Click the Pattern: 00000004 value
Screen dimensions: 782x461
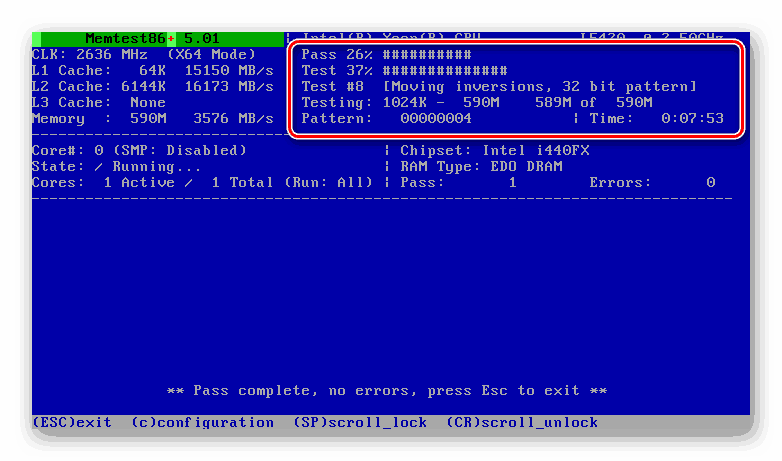tap(387, 119)
